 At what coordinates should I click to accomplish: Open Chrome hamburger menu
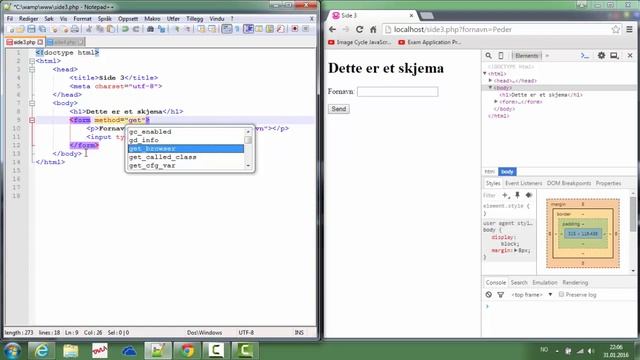(x=629, y=29)
